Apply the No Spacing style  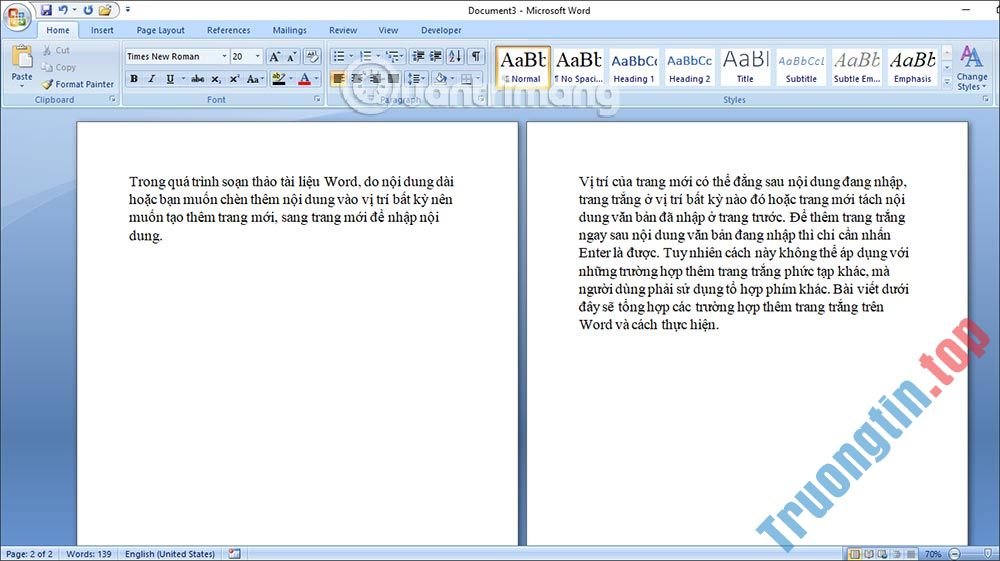pyautogui.click(x=578, y=67)
